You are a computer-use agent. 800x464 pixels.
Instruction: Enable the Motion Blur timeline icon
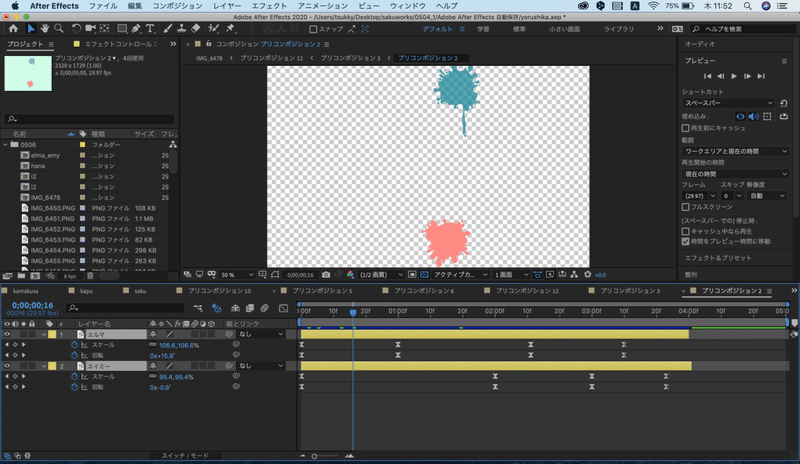pyautogui.click(x=264, y=308)
